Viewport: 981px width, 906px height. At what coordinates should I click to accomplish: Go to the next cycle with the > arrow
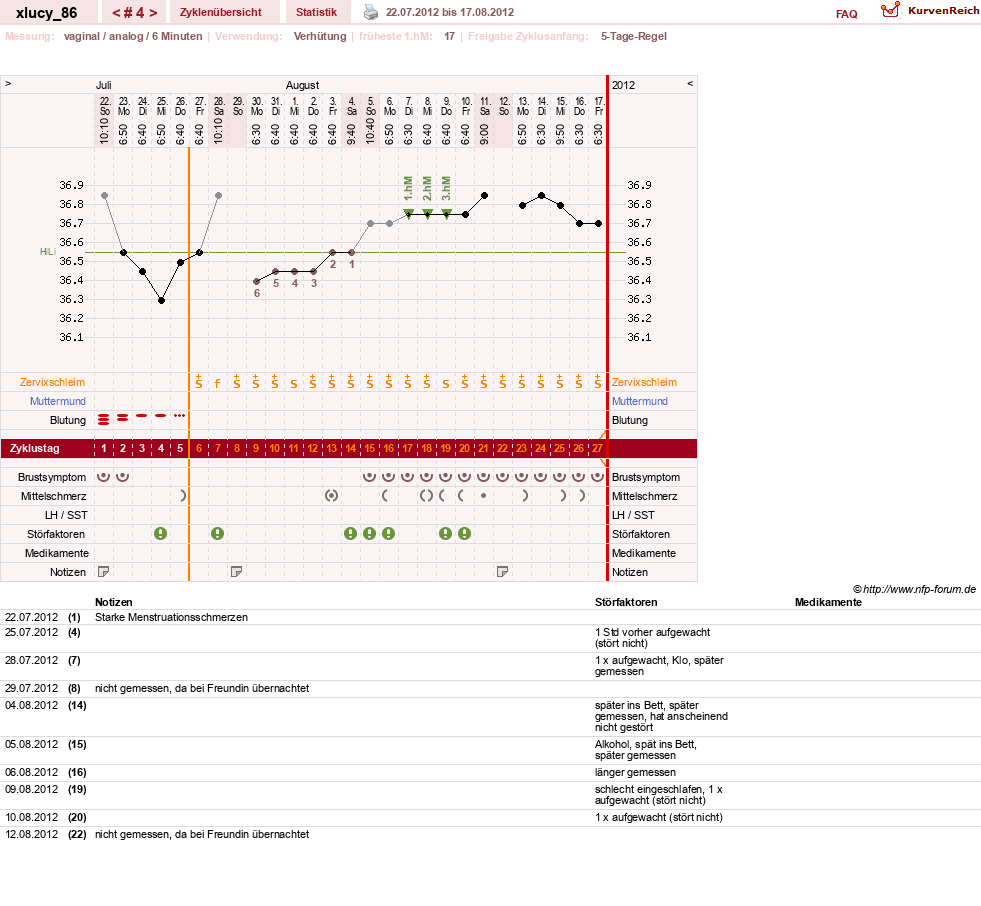click(153, 13)
